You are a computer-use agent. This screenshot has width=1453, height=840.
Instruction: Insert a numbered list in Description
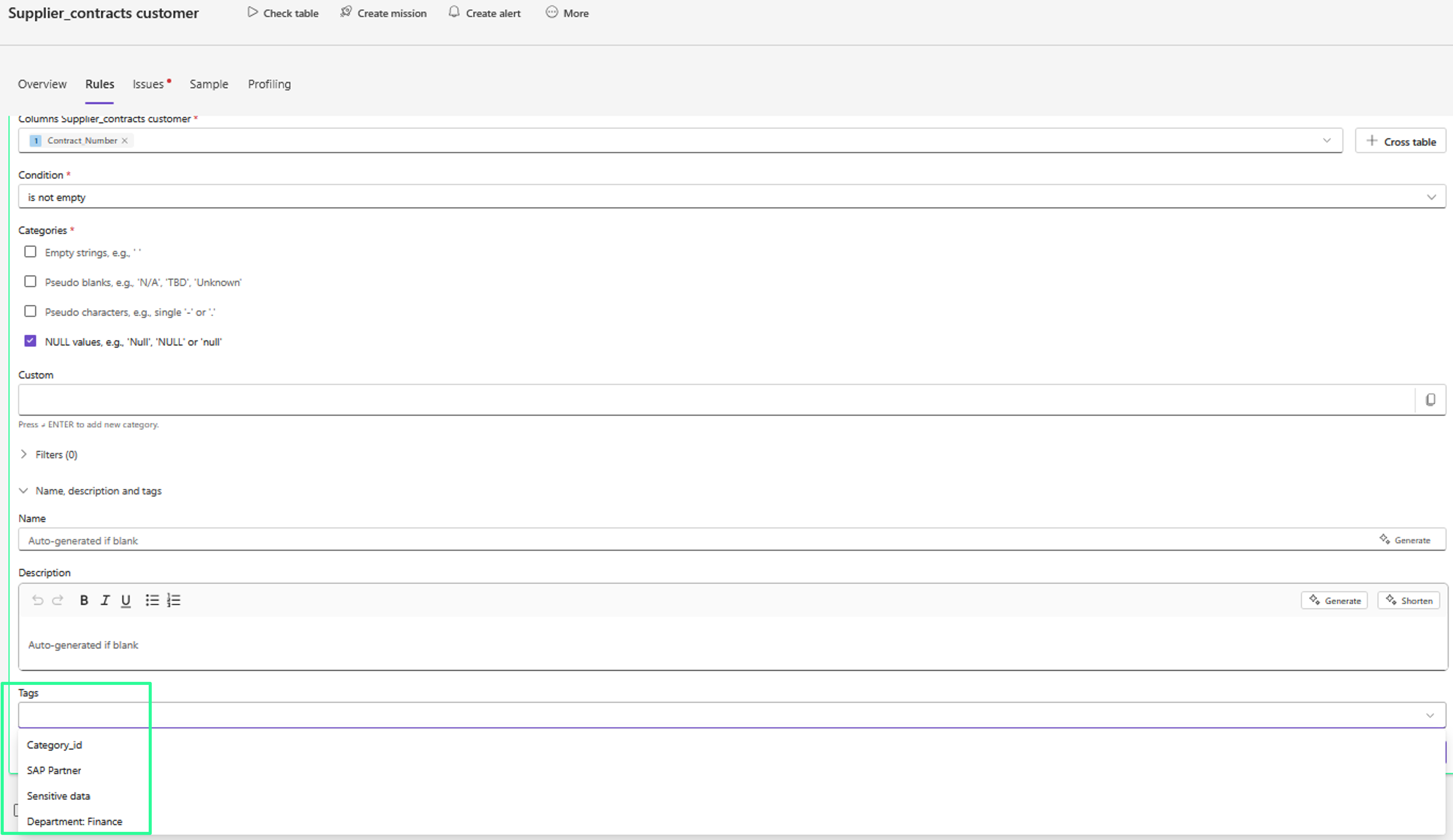pos(173,600)
